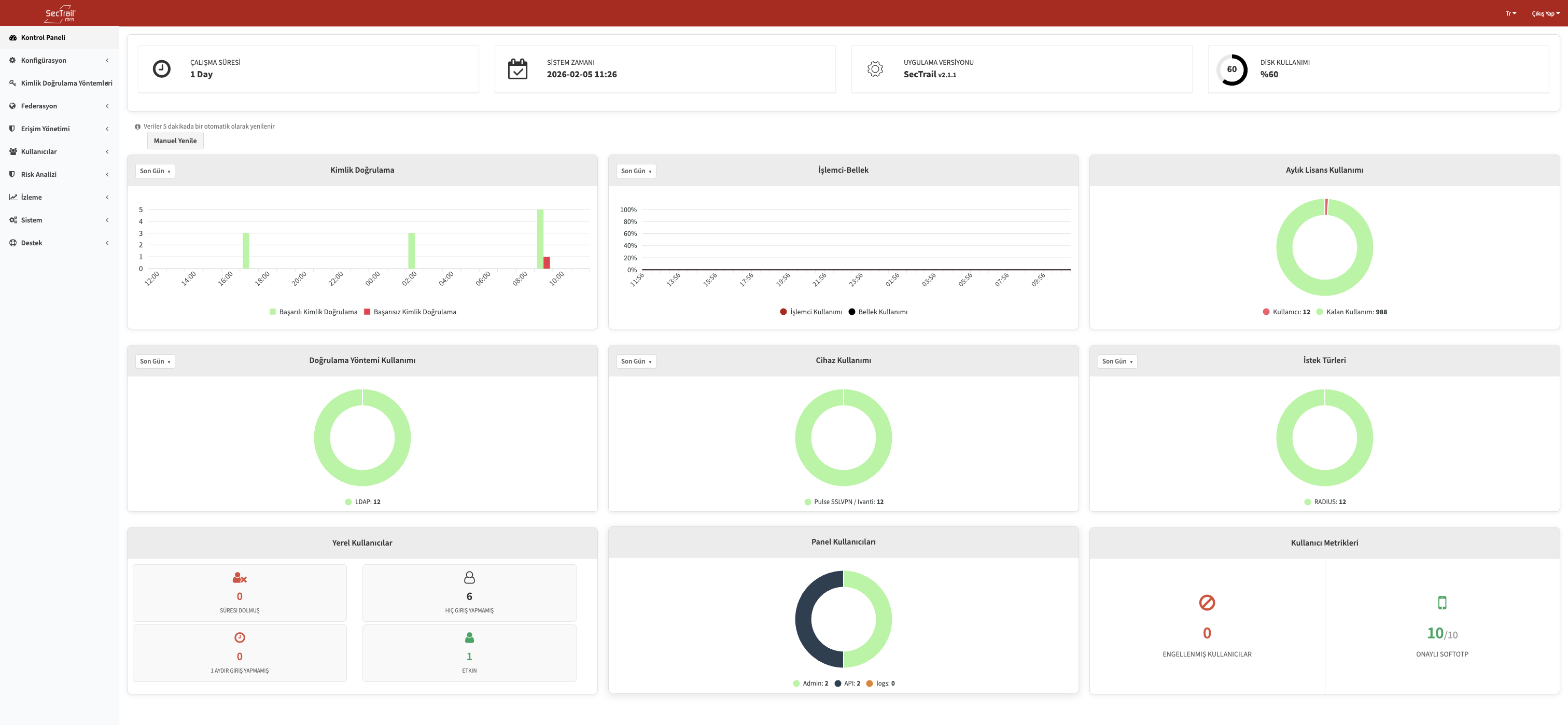This screenshot has width=1568, height=725.
Task: Click the Manuel Yenile button
Action: pyautogui.click(x=175, y=140)
